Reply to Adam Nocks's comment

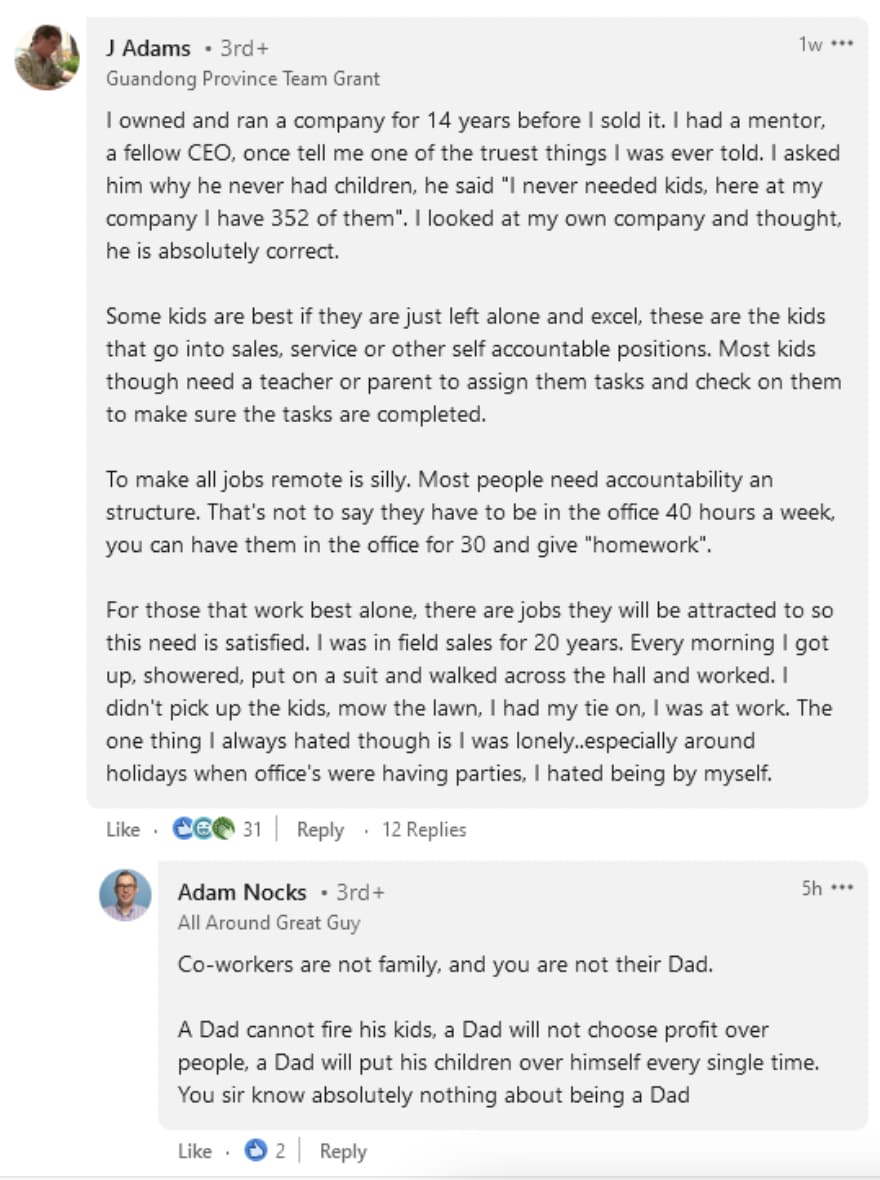(x=343, y=1151)
